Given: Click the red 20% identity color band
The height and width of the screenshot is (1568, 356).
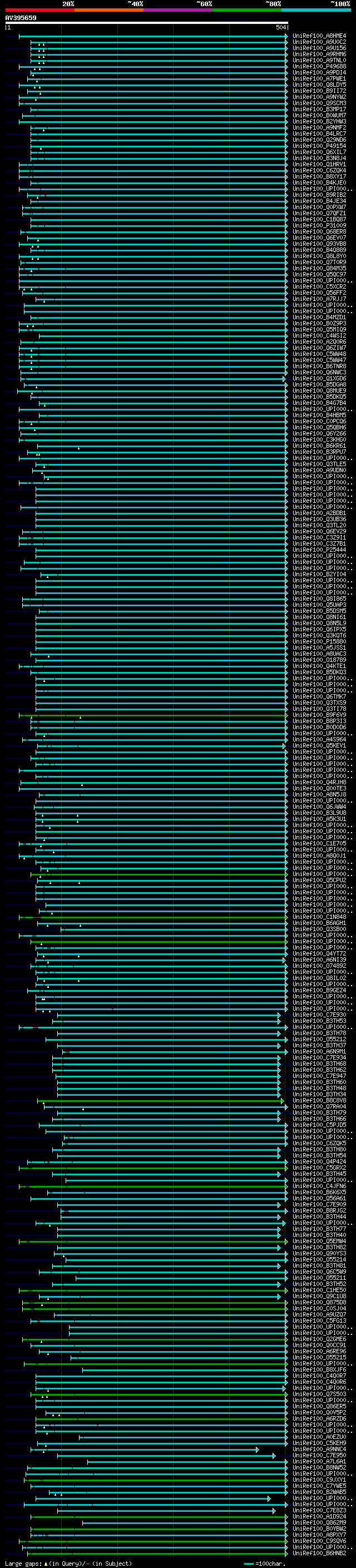Looking at the screenshot, I should [x=39, y=10].
